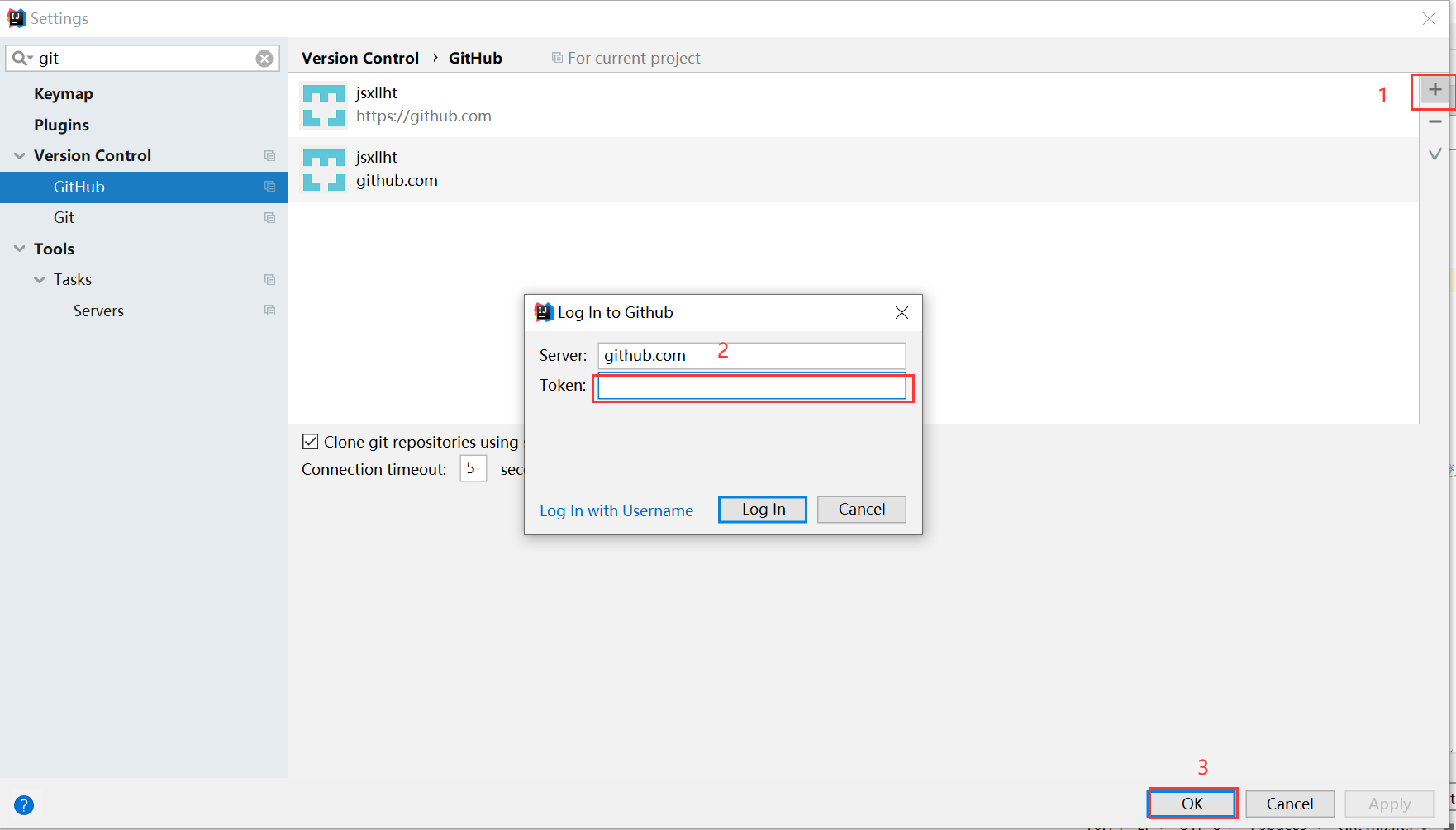Collapse the Version Control tree node
The image size is (1456, 830).
click(x=19, y=156)
